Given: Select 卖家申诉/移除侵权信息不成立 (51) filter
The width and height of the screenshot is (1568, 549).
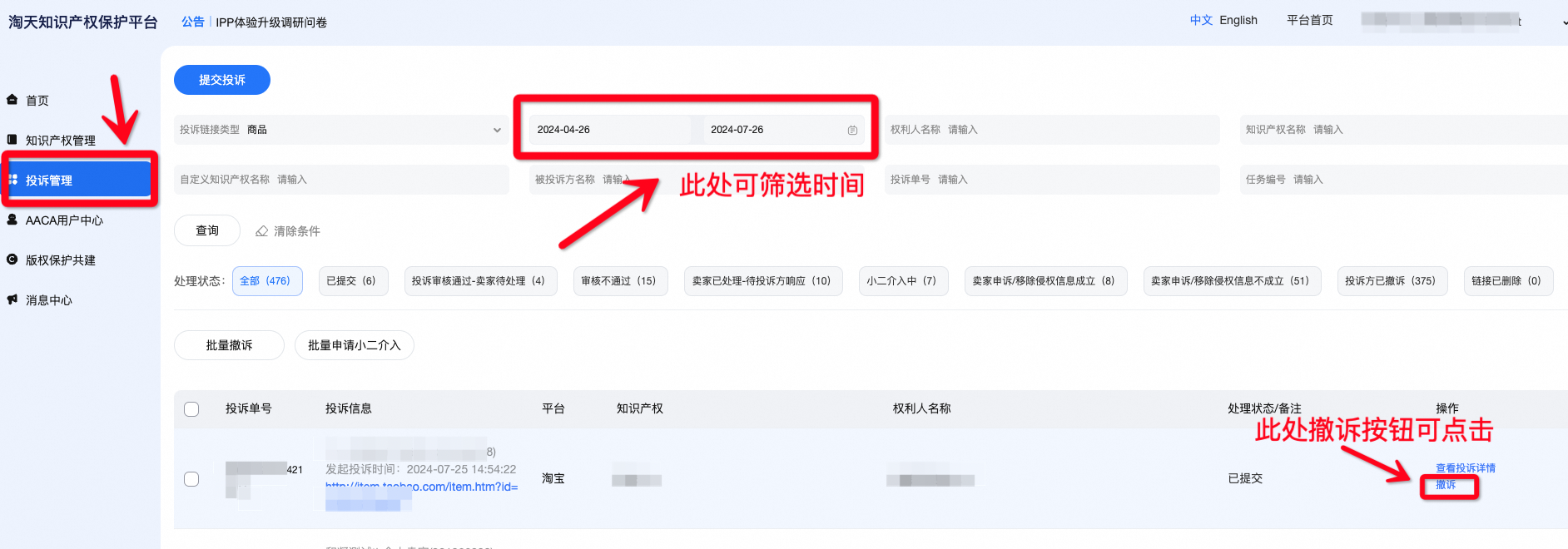Looking at the screenshot, I should (1232, 281).
